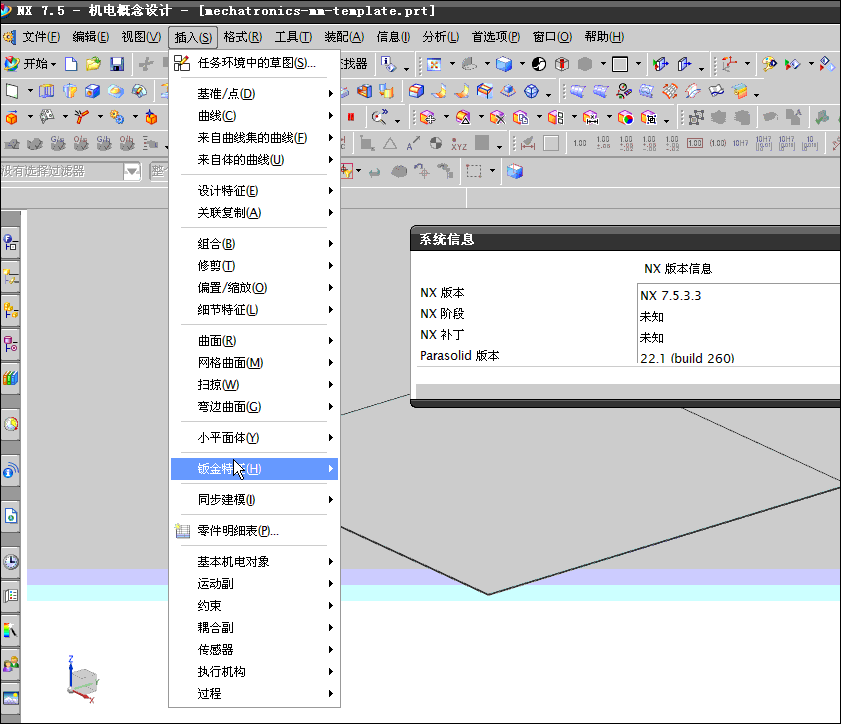Click the 10H7 fit tolerance icon
The width and height of the screenshot is (841, 724).
pyautogui.click(x=740, y=143)
